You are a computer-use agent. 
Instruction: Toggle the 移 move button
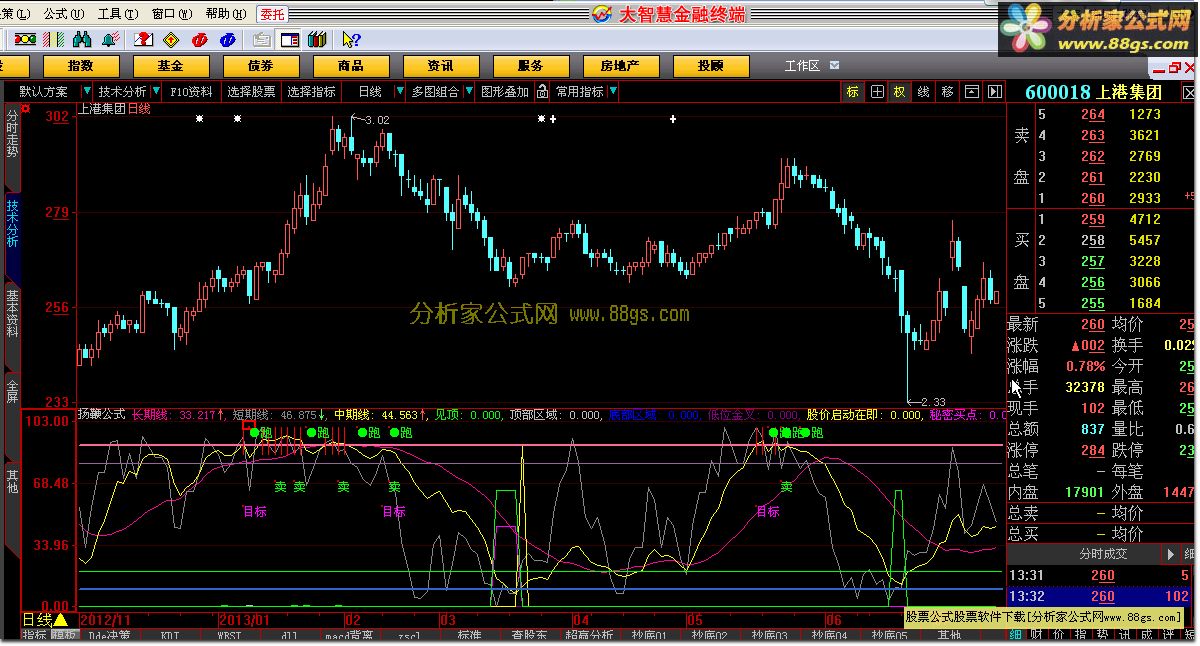point(947,91)
